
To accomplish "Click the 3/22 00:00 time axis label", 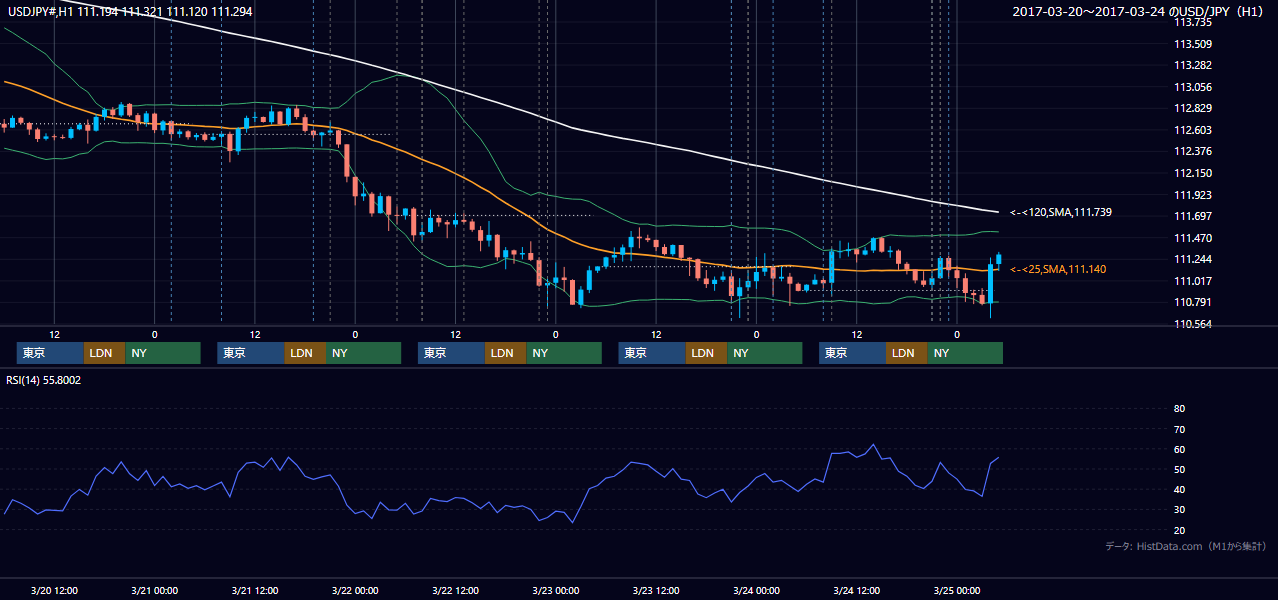I will tap(355, 590).
